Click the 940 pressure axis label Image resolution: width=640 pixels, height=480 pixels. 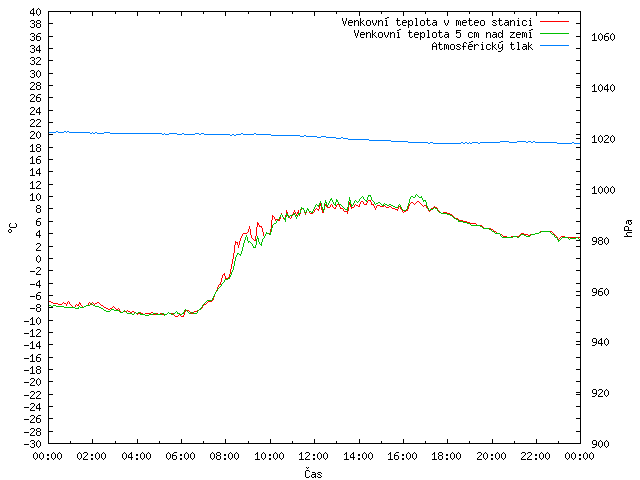click(x=600, y=342)
